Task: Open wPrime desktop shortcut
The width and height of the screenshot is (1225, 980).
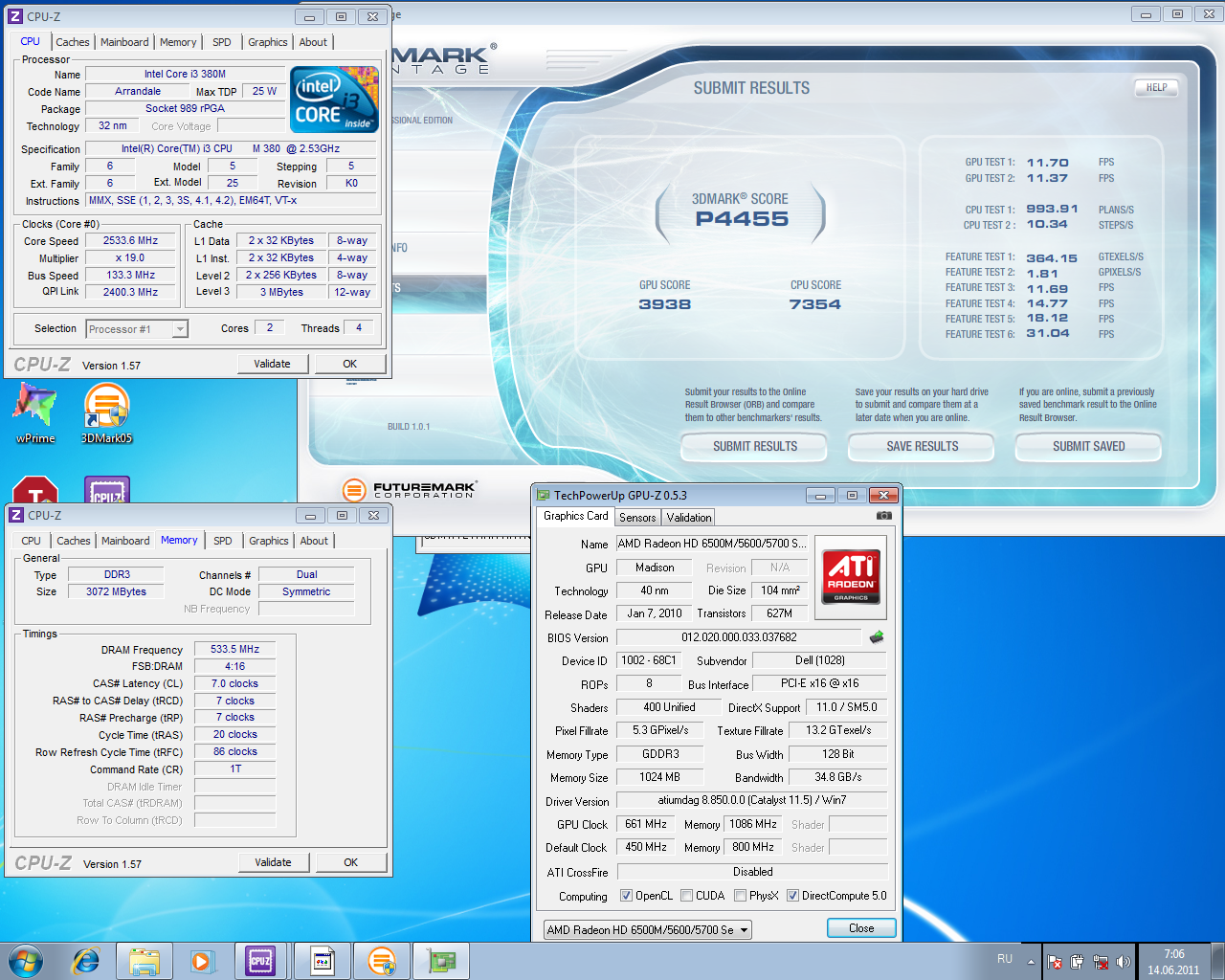Action: pyautogui.click(x=35, y=412)
